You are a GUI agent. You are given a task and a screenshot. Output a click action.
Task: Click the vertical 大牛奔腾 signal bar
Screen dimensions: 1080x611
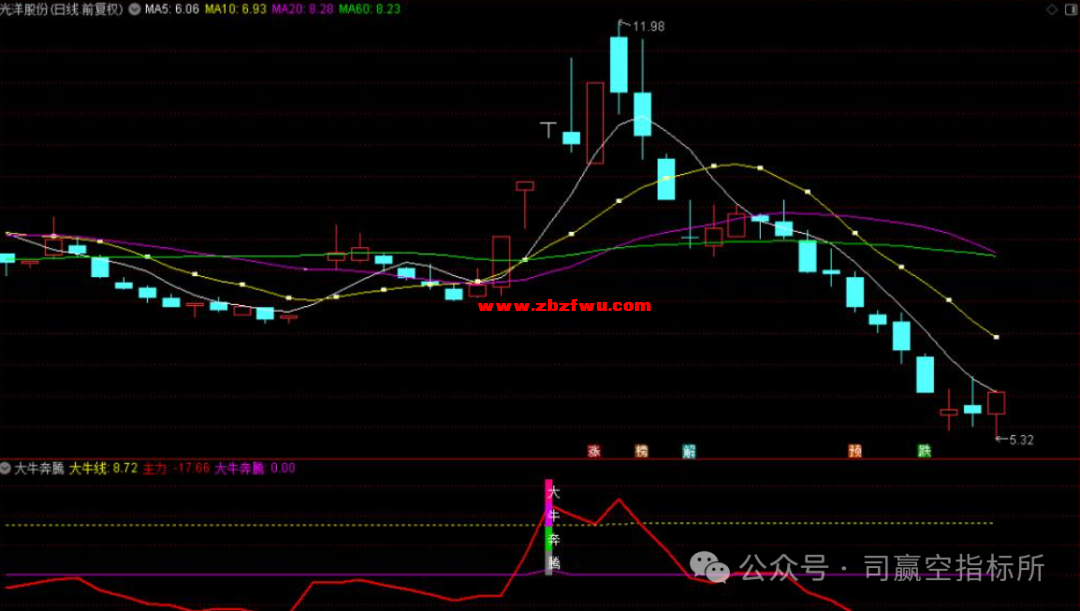tap(549, 528)
